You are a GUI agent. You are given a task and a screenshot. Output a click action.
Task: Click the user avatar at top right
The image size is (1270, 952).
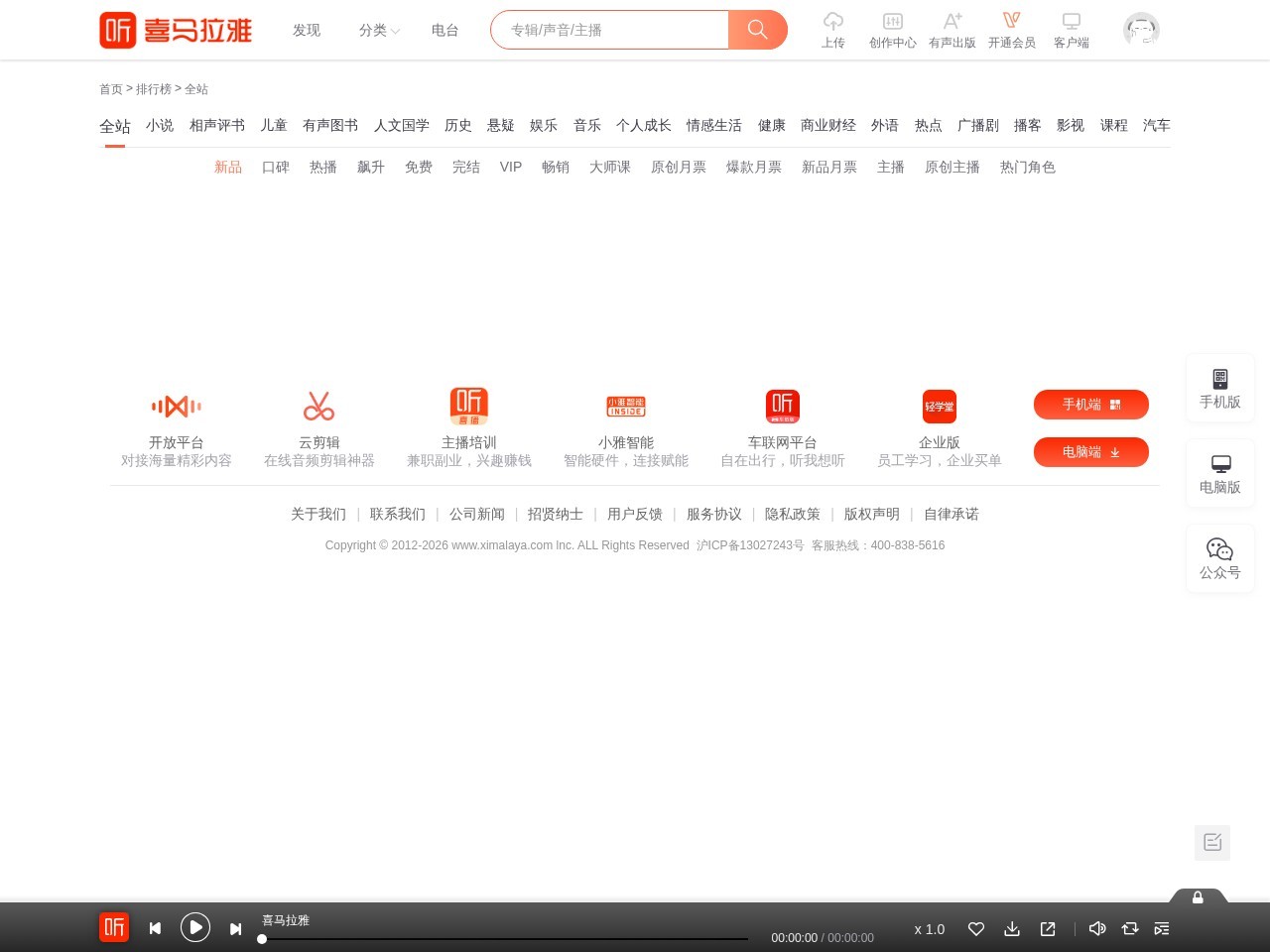point(1141,30)
